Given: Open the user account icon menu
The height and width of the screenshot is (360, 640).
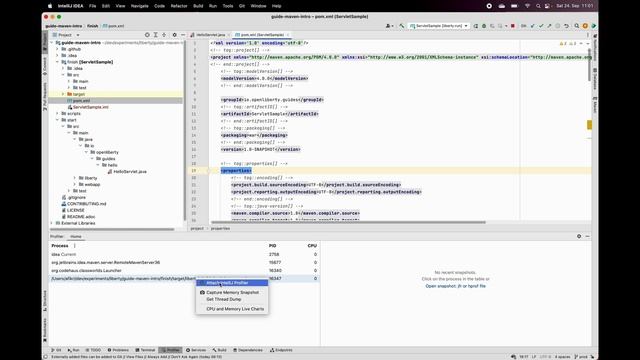Looking at the screenshot, I should click(389, 26).
